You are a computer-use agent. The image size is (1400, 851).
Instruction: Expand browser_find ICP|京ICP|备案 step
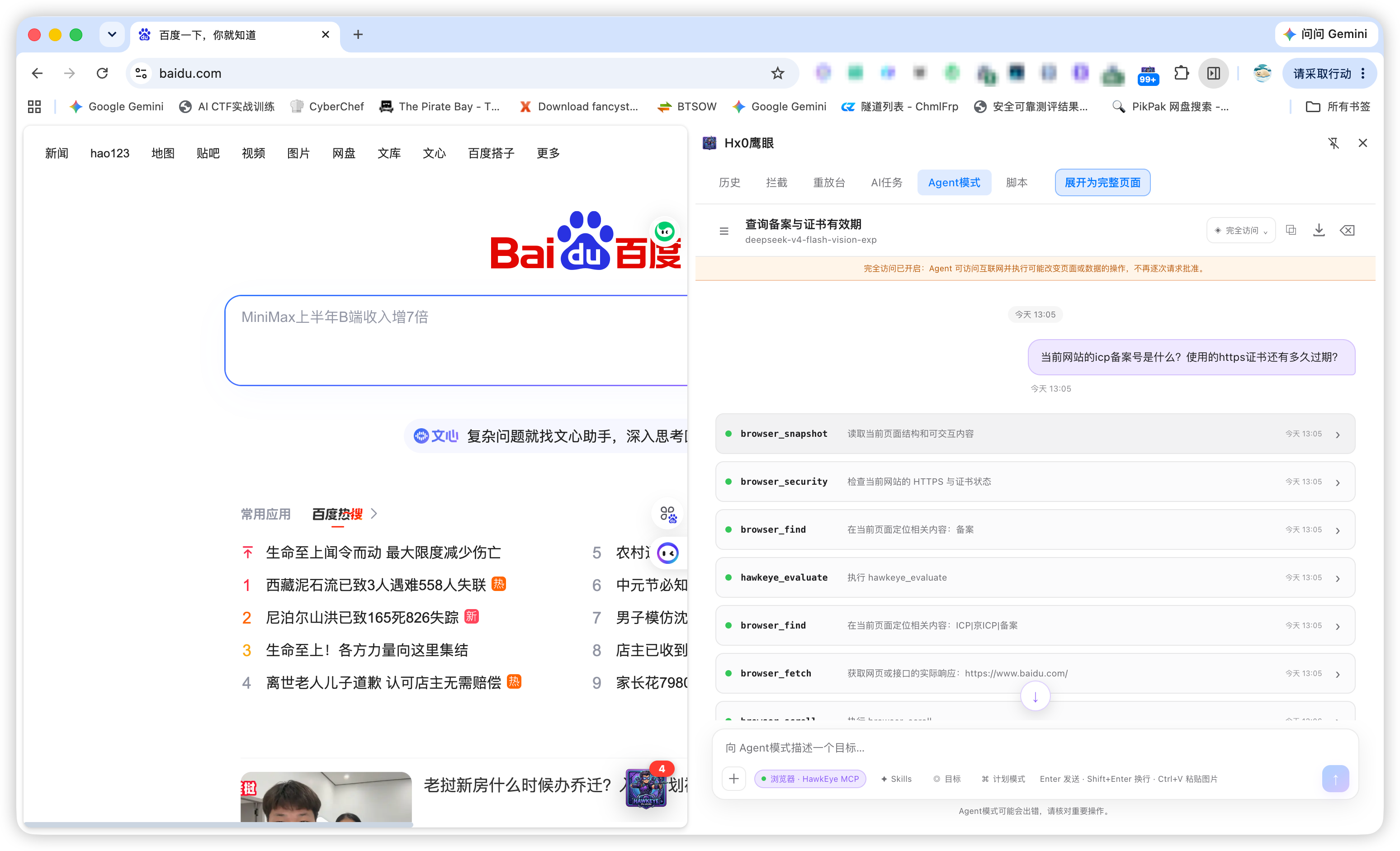pos(1035,625)
